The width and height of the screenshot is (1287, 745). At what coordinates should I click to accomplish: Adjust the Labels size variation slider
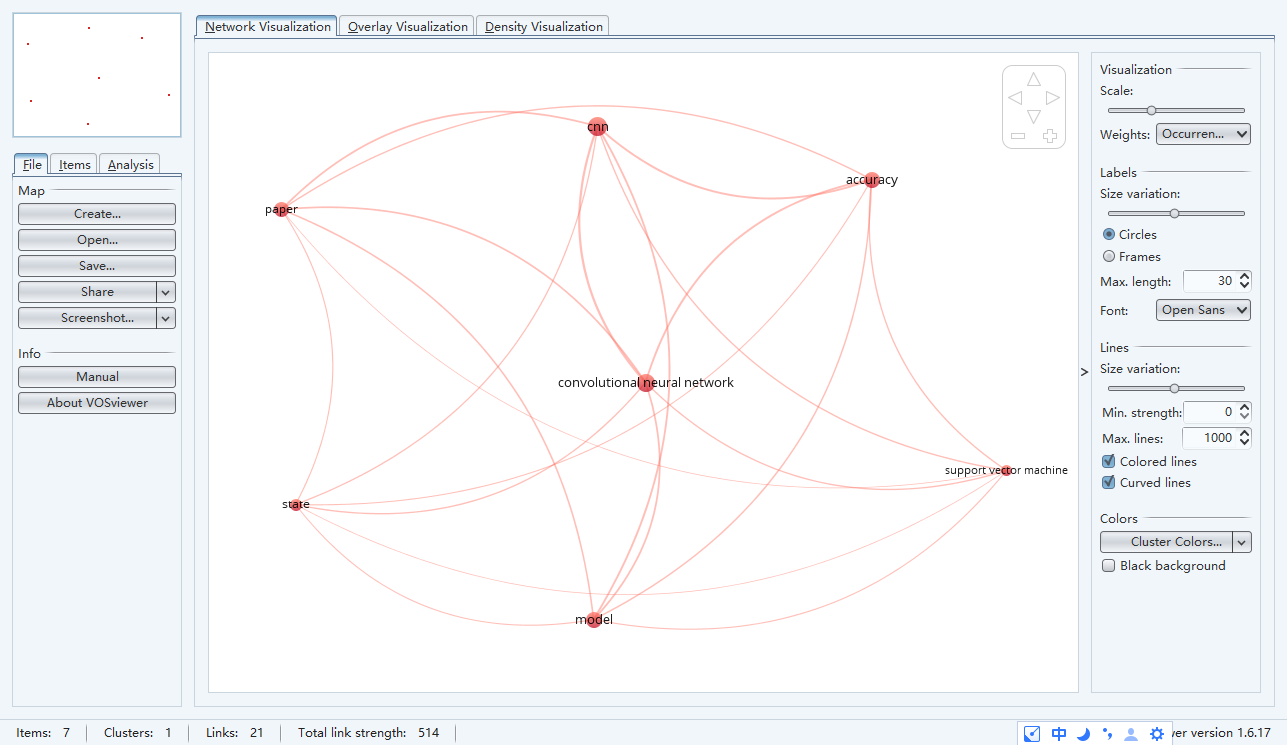1175,213
